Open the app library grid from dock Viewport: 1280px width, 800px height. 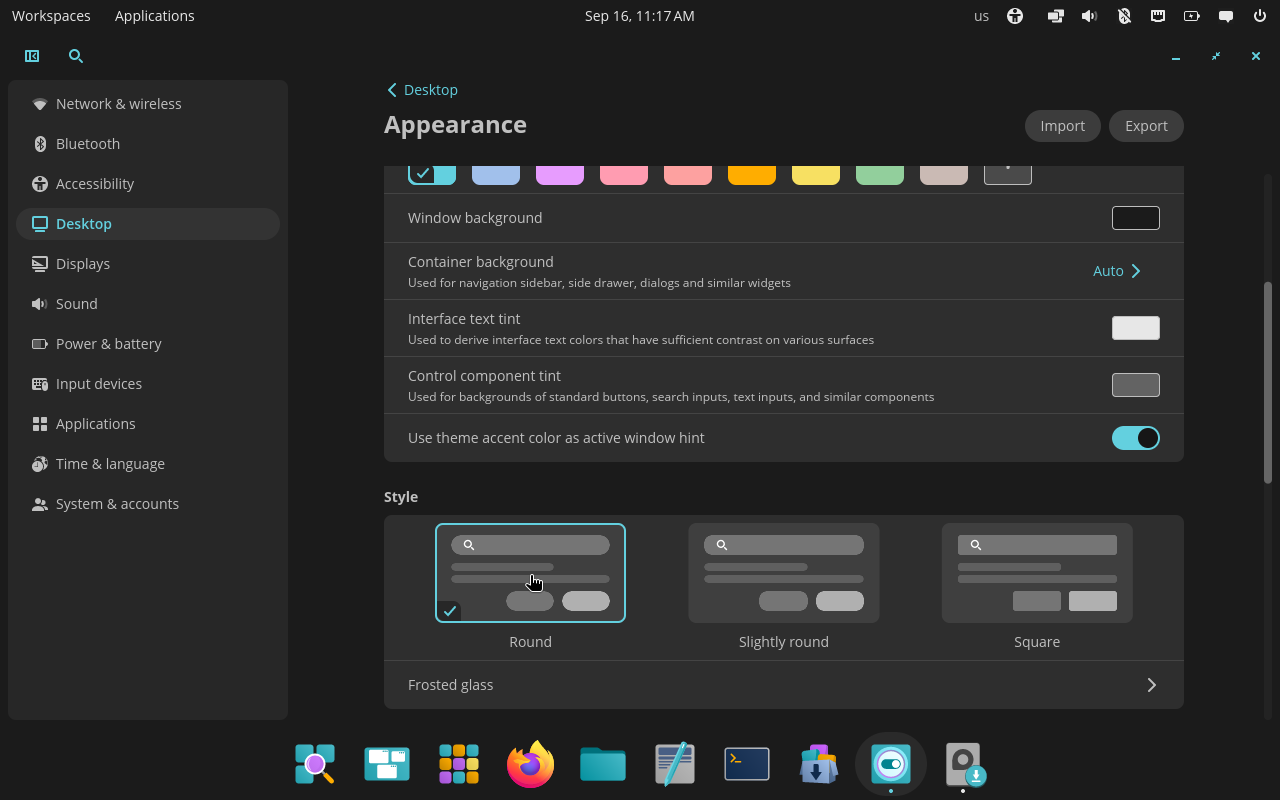(459, 764)
